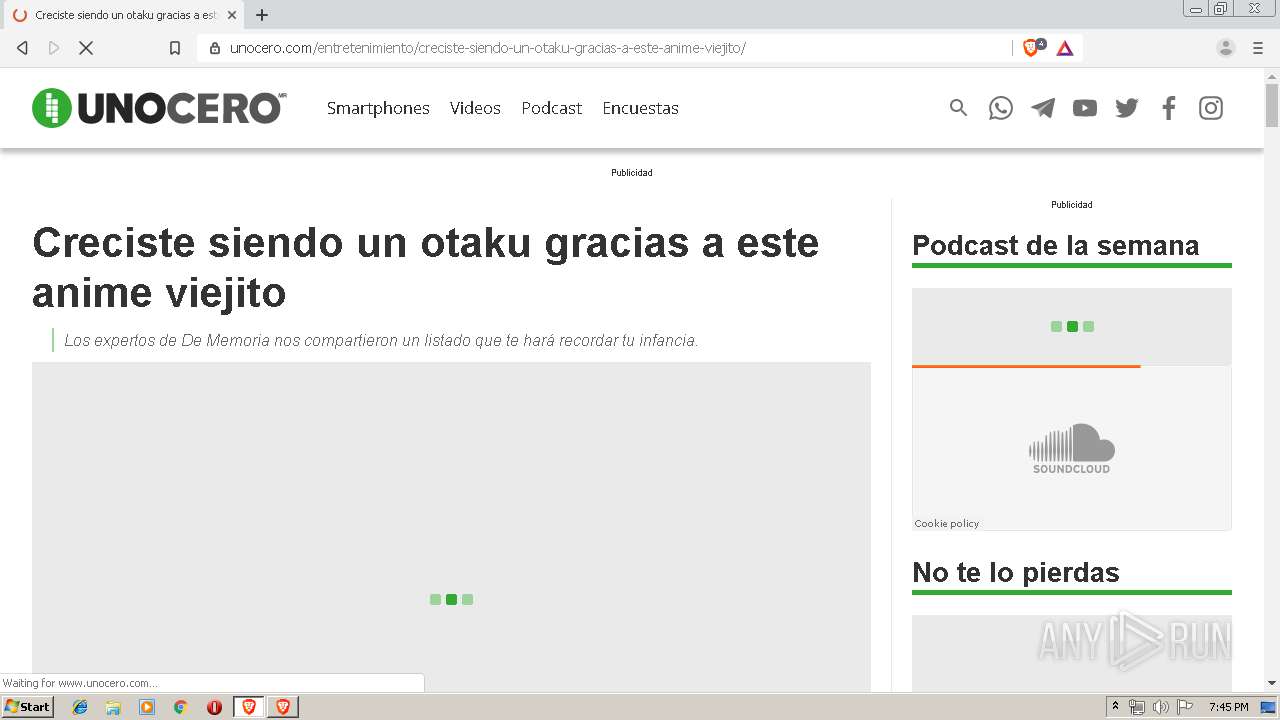1280x720 pixels.
Task: Bookmark this page with the bookmark icon
Action: (x=175, y=48)
